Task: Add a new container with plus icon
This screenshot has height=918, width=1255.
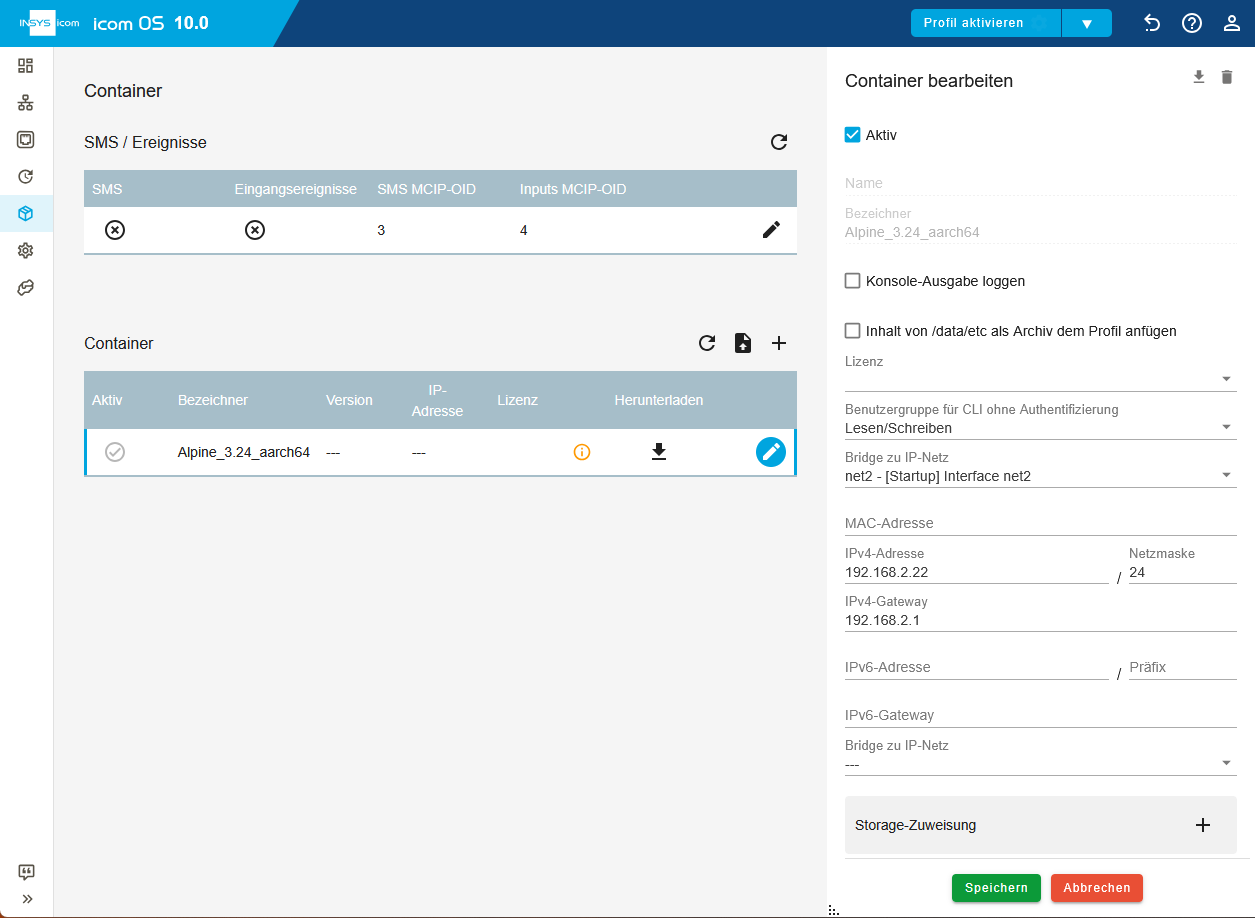Action: click(x=779, y=343)
